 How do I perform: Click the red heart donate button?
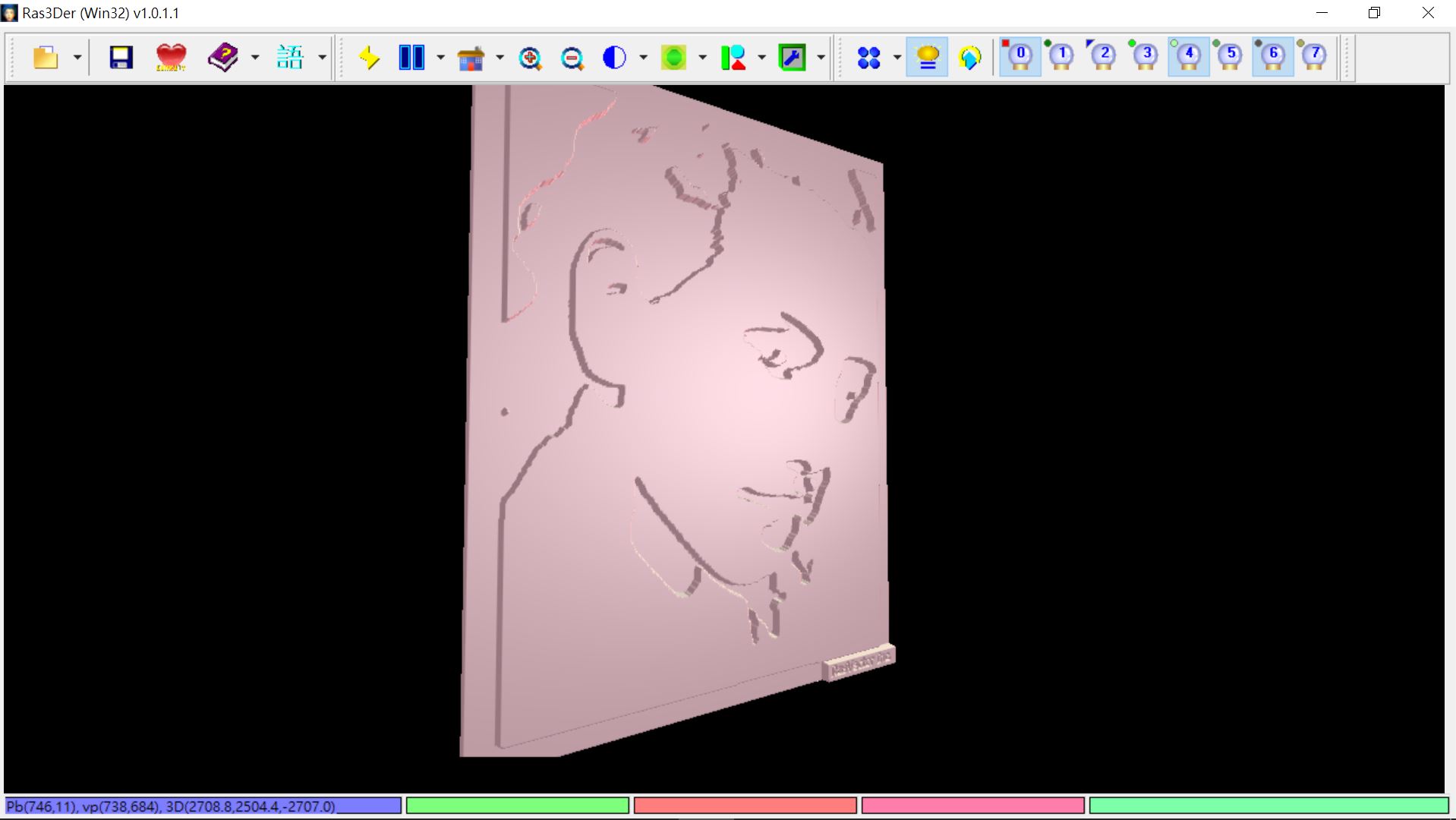[x=170, y=57]
